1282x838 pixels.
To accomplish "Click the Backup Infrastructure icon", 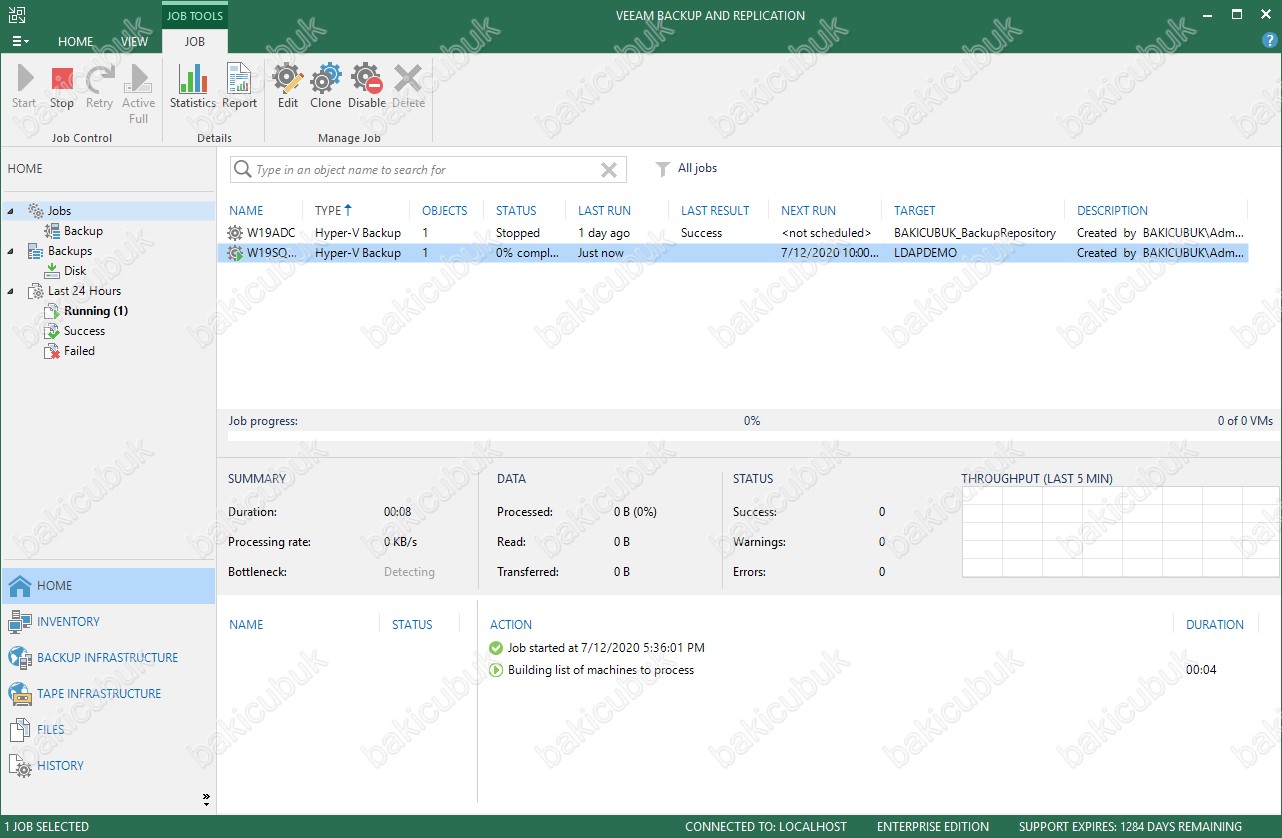I will point(20,658).
